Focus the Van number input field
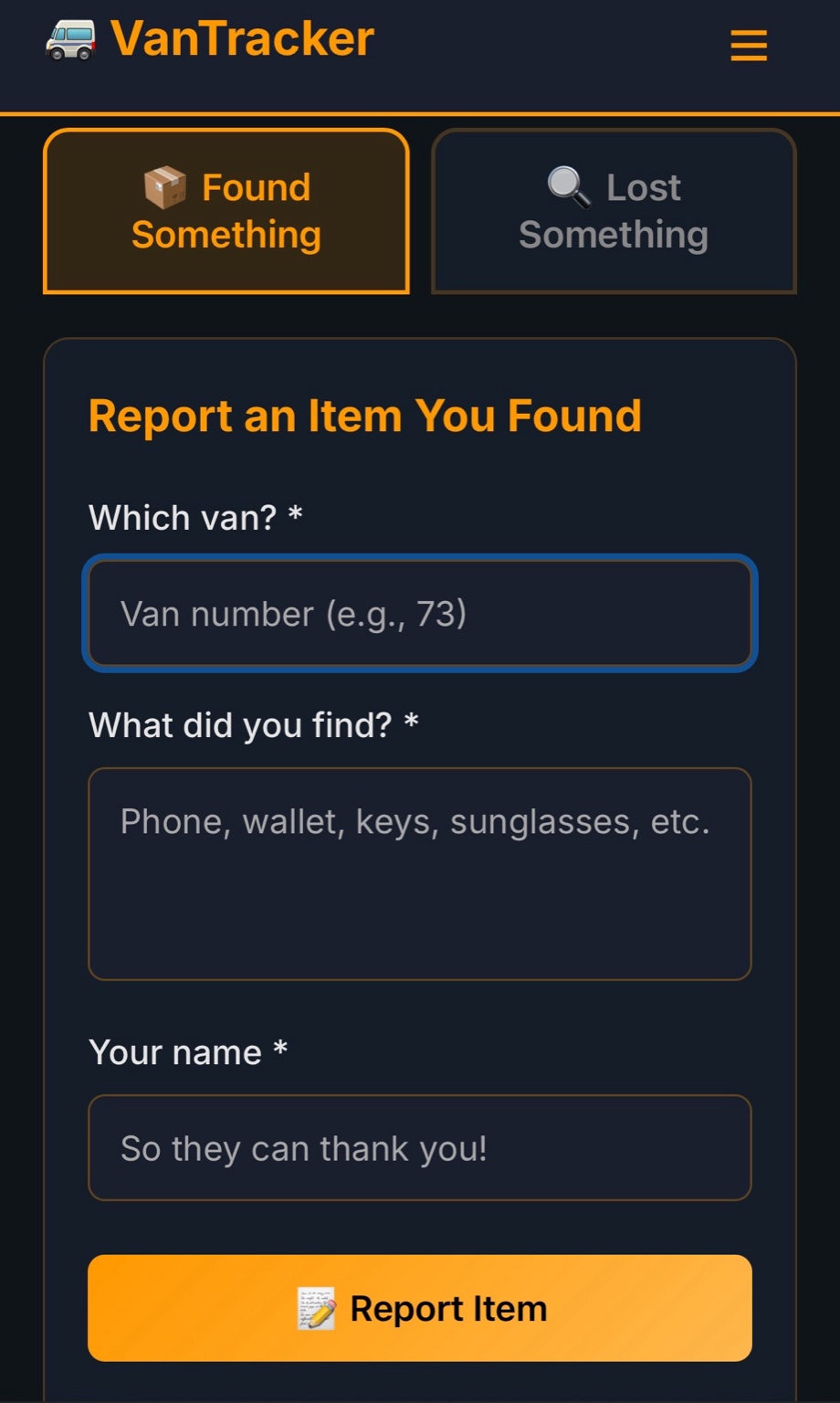This screenshot has height=1403, width=840. [x=420, y=614]
